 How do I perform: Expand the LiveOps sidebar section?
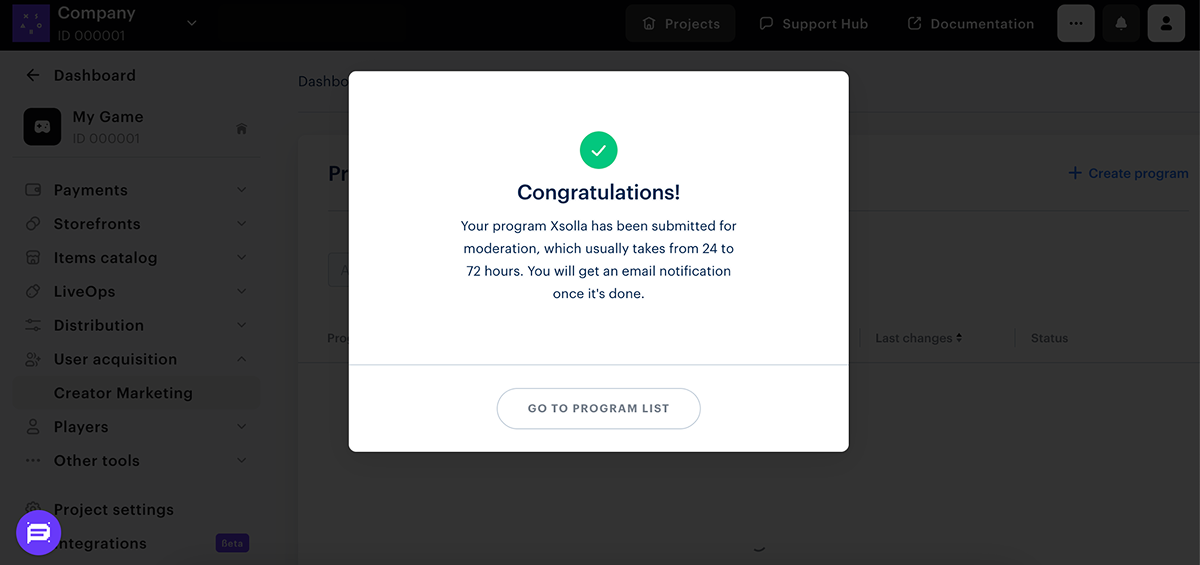(241, 292)
